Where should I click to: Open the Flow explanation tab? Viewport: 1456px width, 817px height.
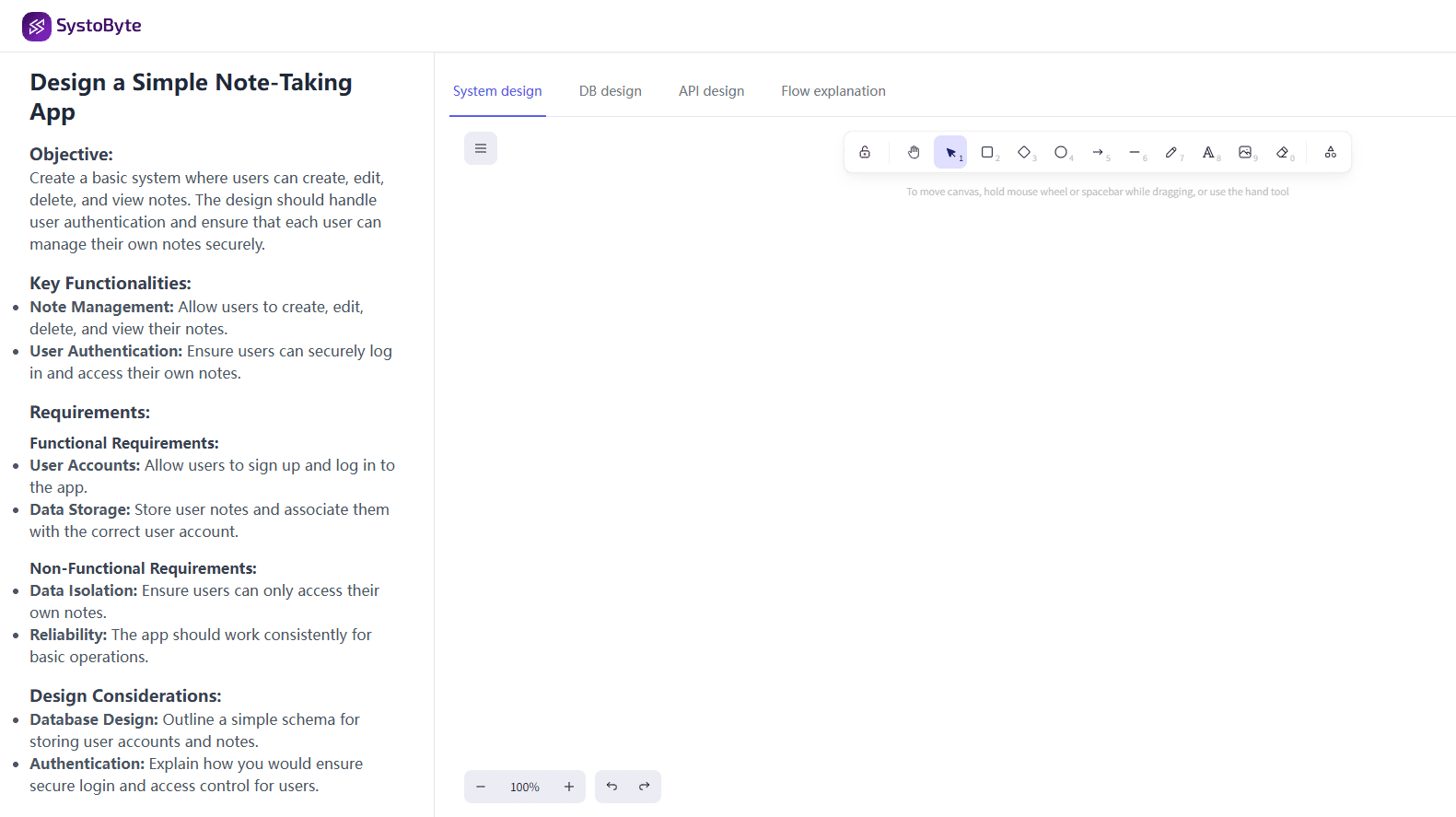point(833,91)
